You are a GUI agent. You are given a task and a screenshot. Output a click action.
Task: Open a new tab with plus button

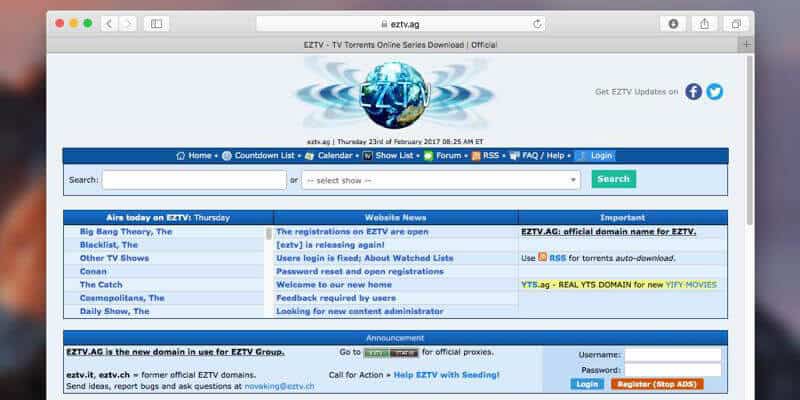746,44
